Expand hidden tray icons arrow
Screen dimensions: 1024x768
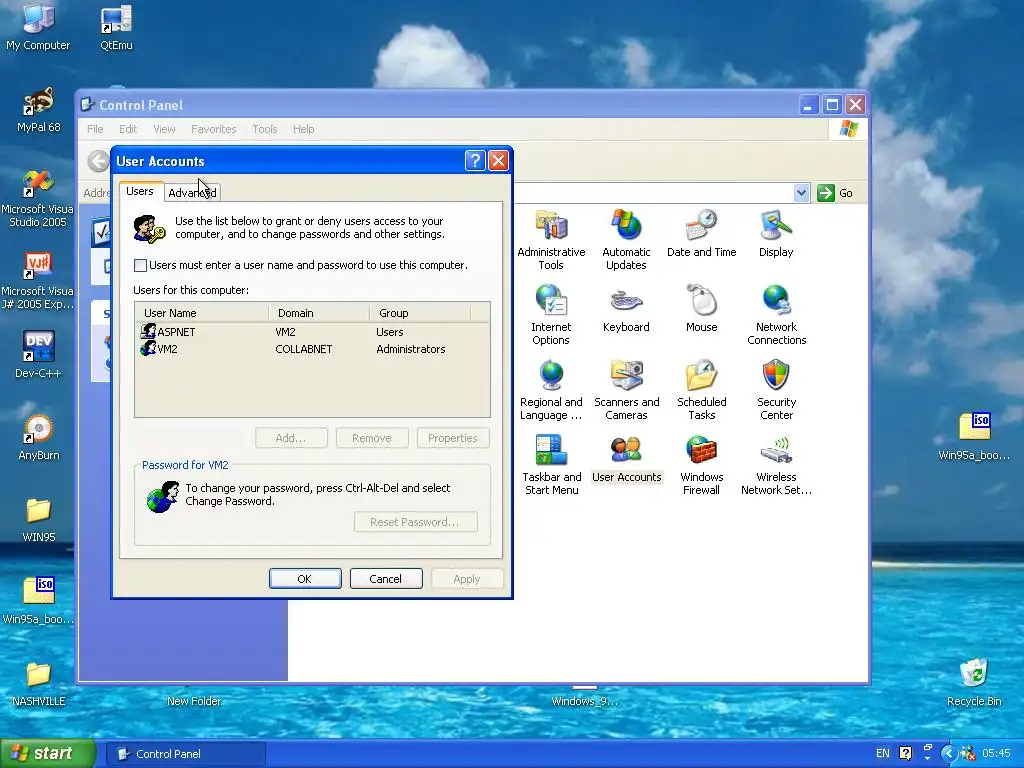tap(949, 754)
